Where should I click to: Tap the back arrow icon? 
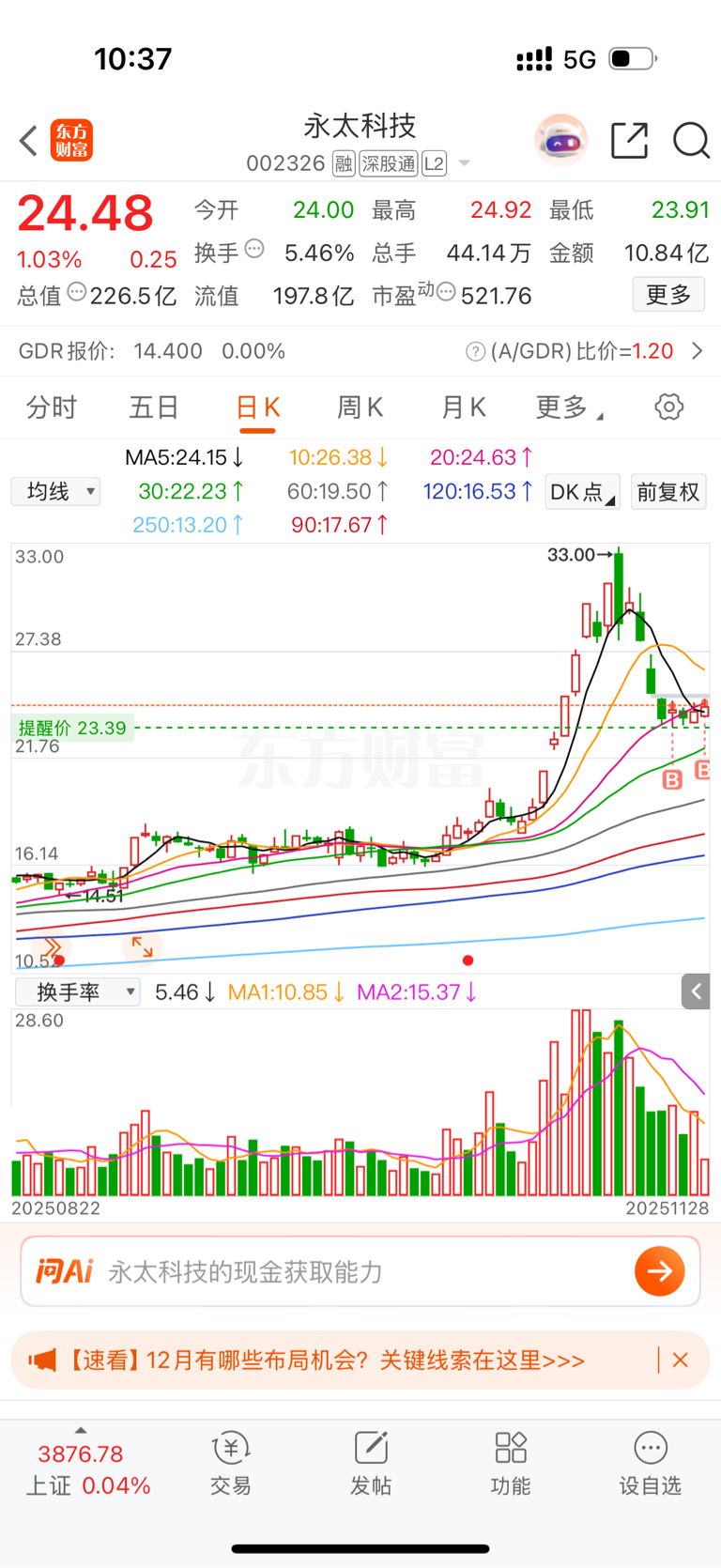click(28, 141)
